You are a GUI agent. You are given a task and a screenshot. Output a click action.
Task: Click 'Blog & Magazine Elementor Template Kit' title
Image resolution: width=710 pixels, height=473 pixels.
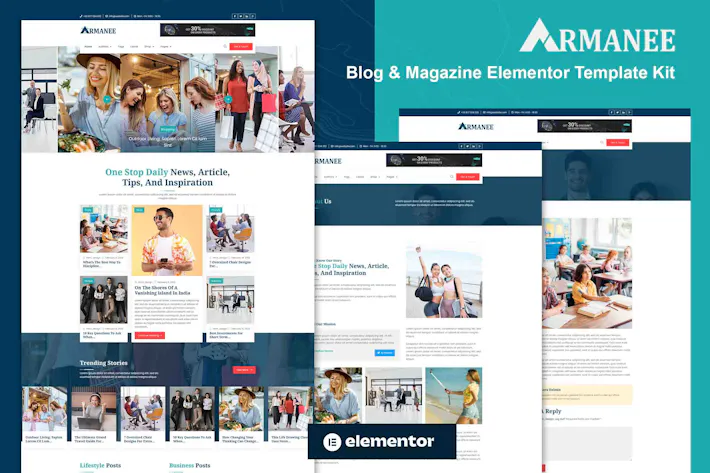[511, 73]
